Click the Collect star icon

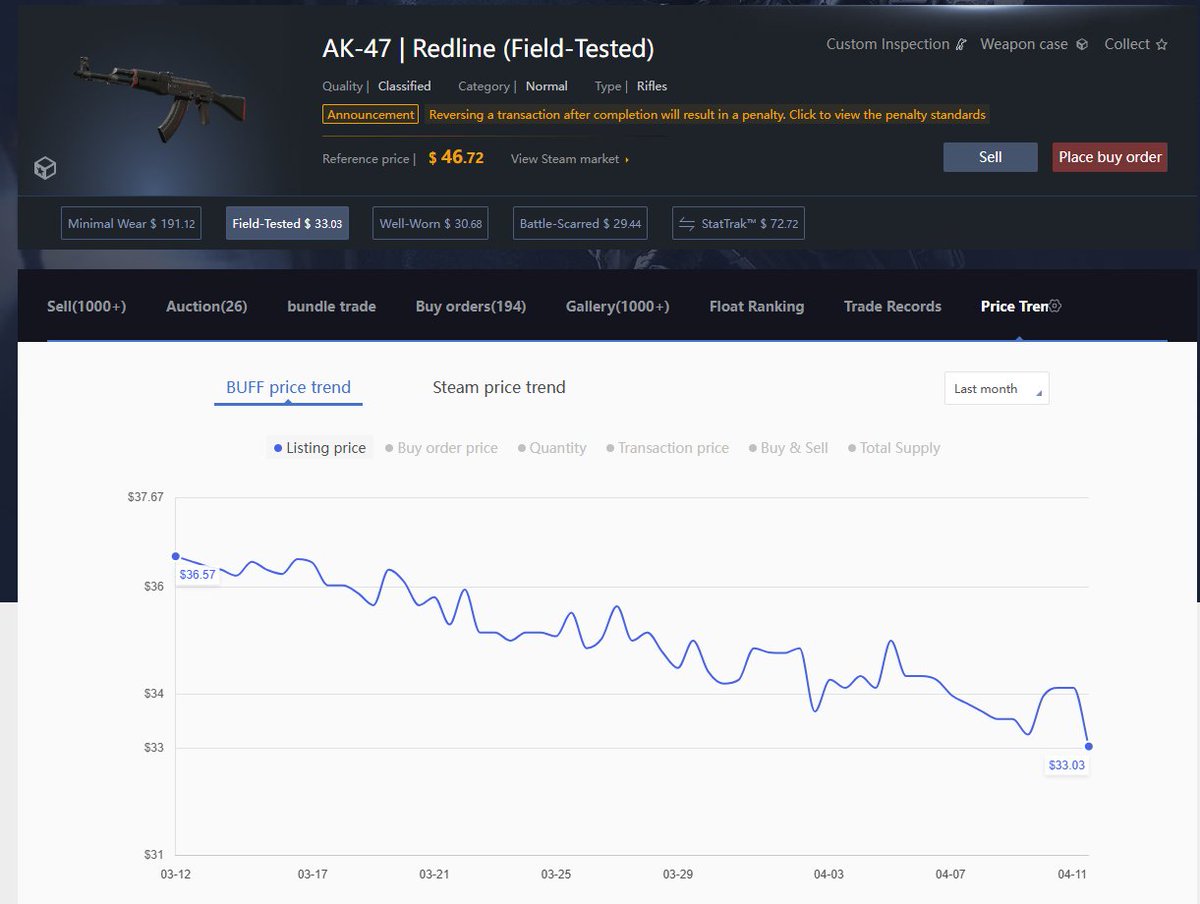(x=1161, y=45)
